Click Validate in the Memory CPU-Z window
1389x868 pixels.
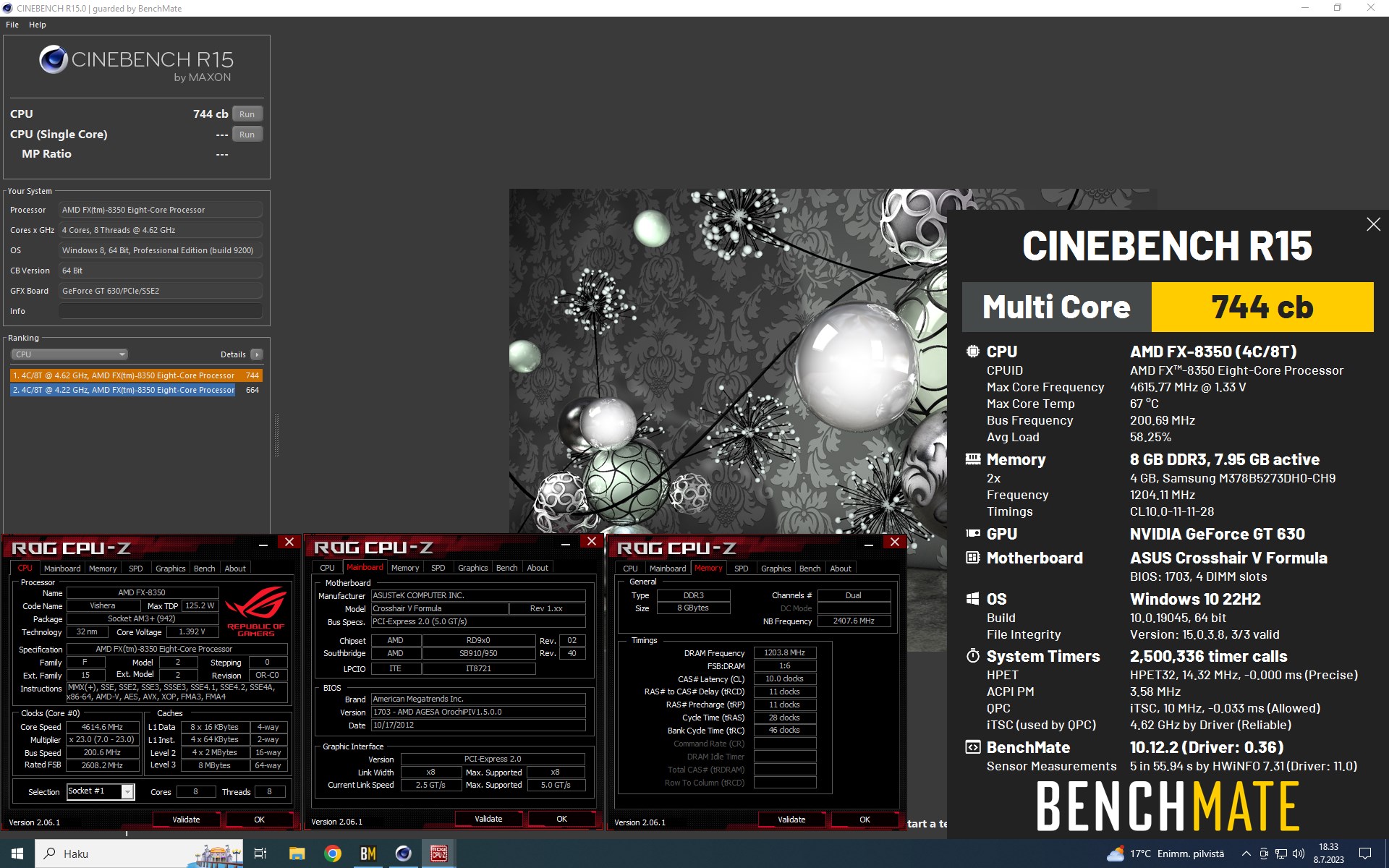pyautogui.click(x=791, y=820)
